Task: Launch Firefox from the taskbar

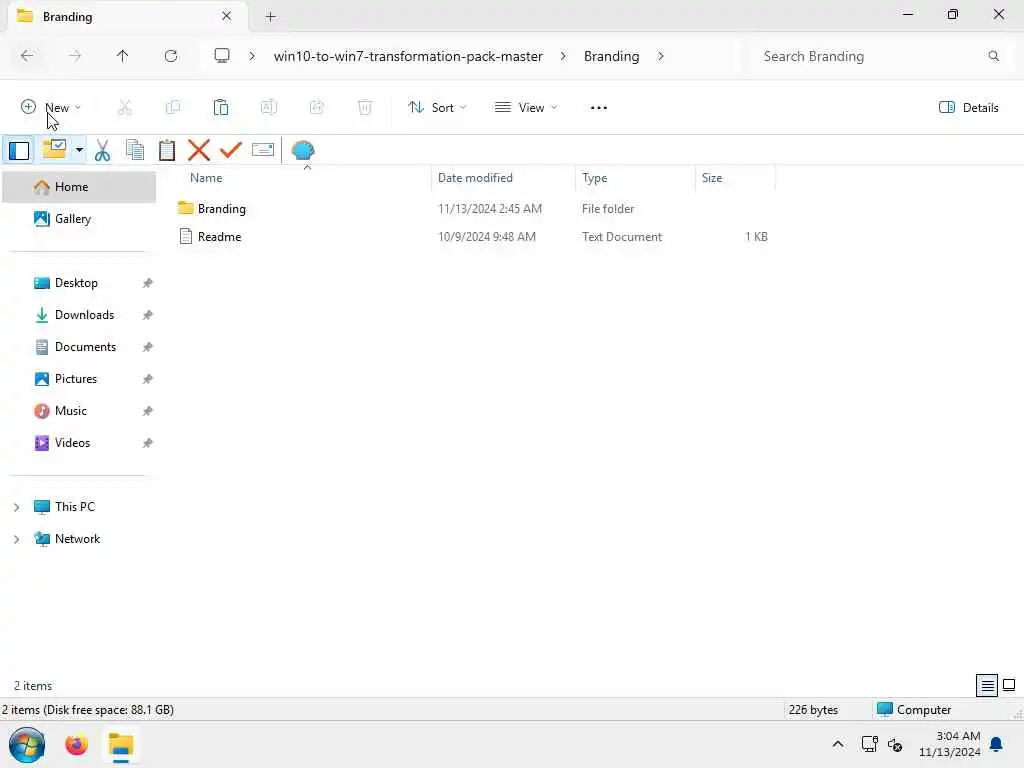Action: 76,745
